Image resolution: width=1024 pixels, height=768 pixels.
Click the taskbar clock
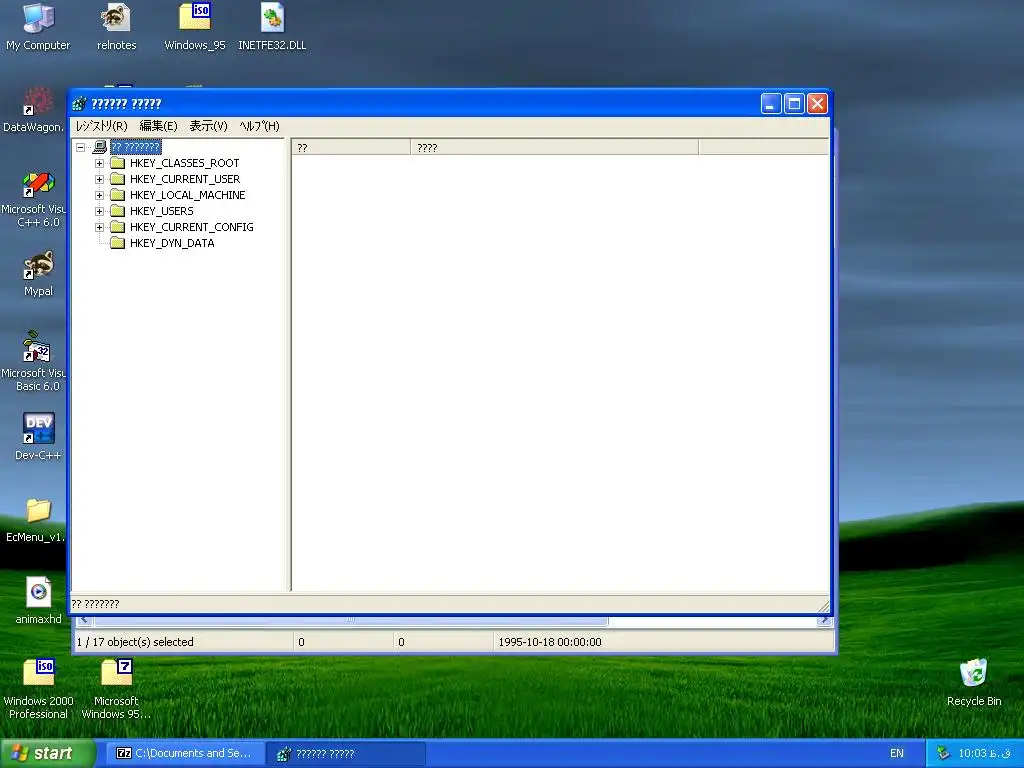984,754
